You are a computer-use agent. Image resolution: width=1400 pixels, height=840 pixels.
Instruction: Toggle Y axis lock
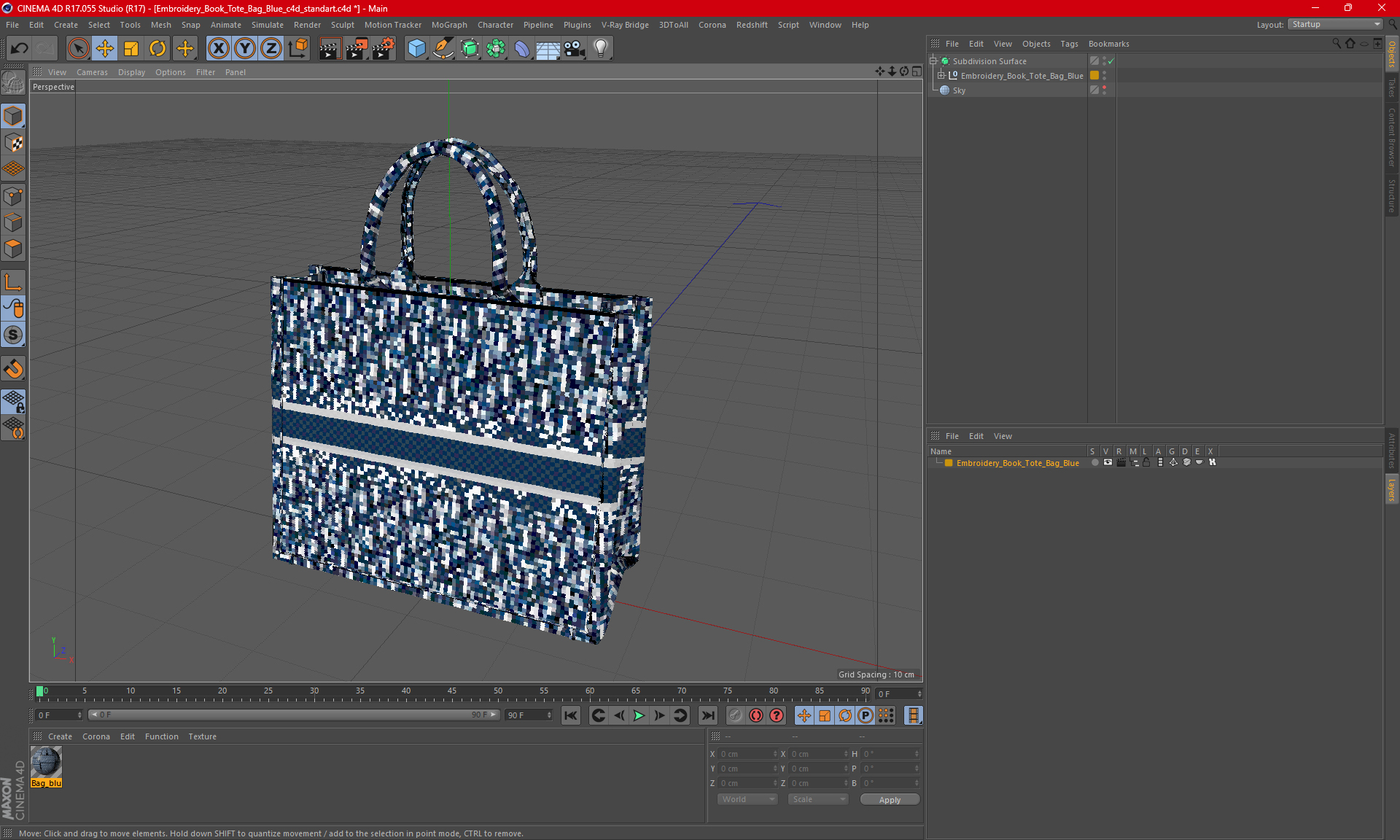245,49
